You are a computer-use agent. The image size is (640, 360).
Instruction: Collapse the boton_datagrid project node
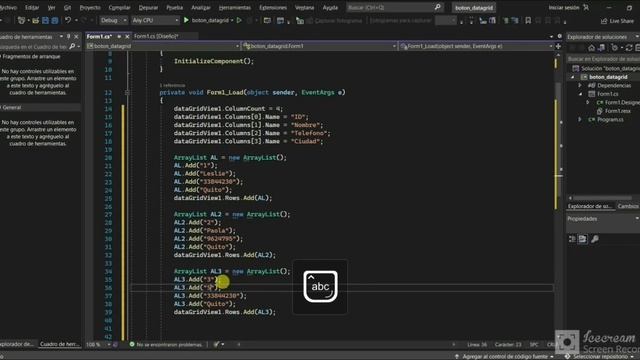573,77
